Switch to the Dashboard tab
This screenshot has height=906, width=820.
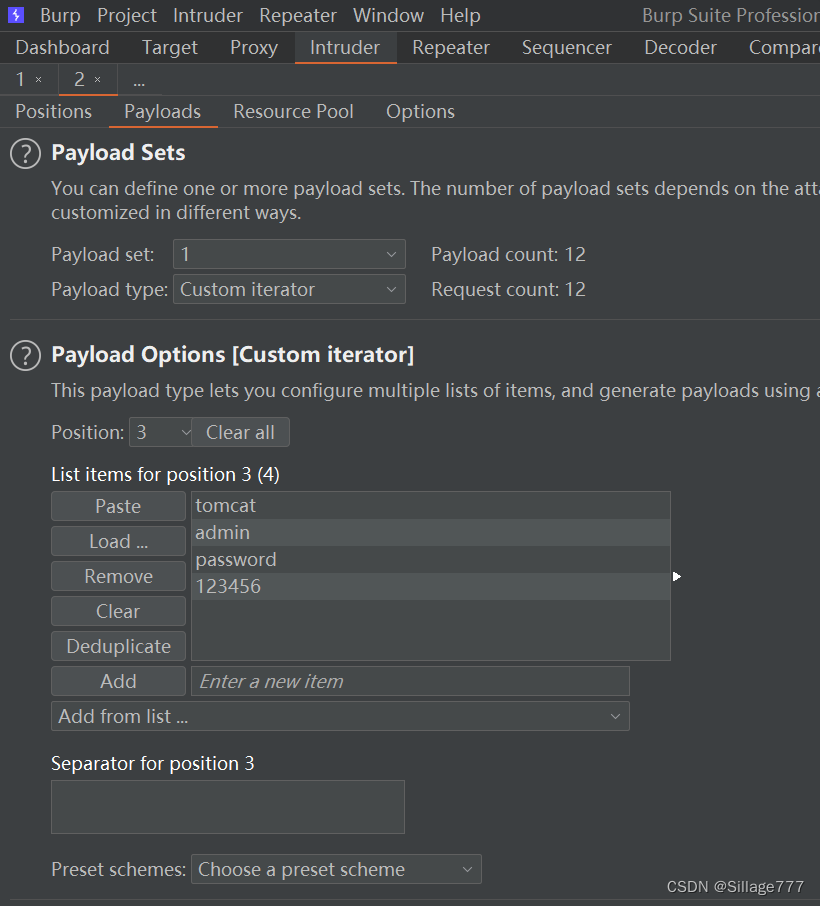[x=62, y=47]
